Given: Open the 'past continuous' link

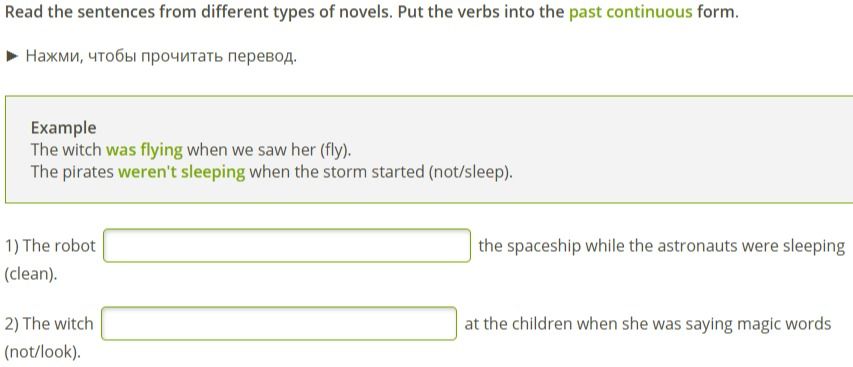Looking at the screenshot, I should click(631, 12).
